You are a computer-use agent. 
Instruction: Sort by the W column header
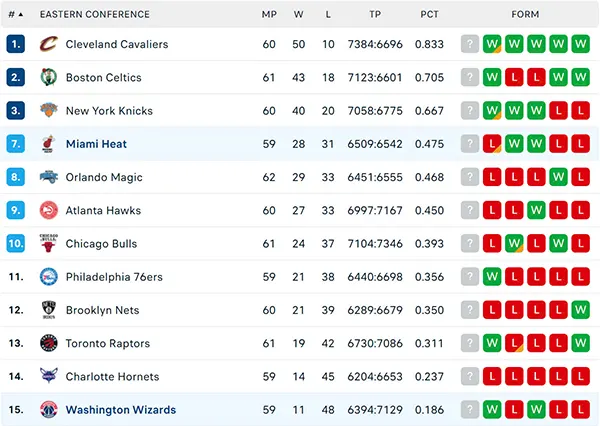tap(298, 15)
